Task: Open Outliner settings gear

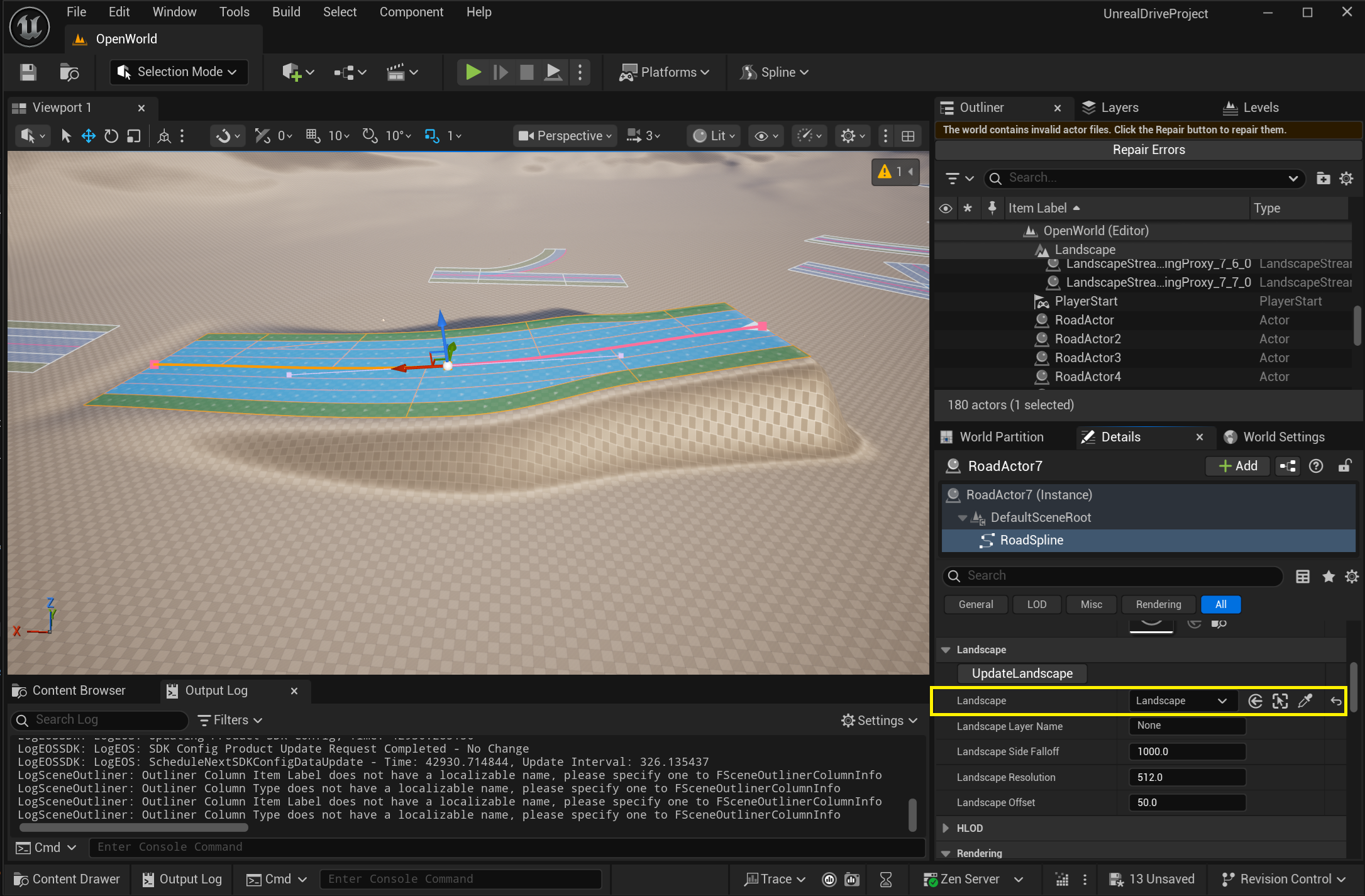Action: (1346, 179)
